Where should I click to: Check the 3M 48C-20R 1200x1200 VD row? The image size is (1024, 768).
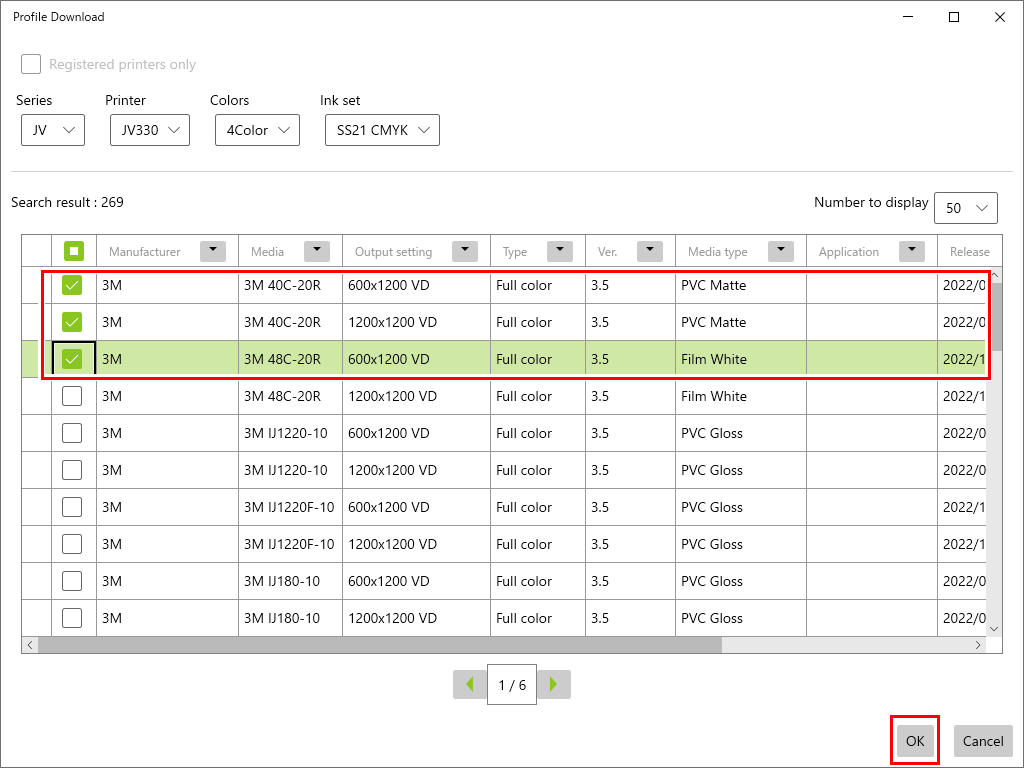pyautogui.click(x=72, y=396)
